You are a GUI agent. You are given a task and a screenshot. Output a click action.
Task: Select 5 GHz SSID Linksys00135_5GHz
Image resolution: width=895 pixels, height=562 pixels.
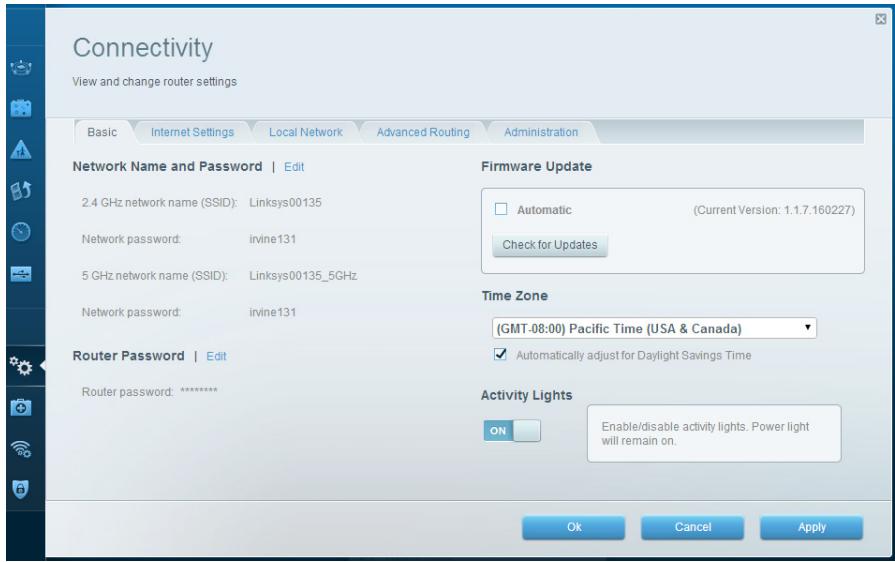pyautogui.click(x=303, y=276)
